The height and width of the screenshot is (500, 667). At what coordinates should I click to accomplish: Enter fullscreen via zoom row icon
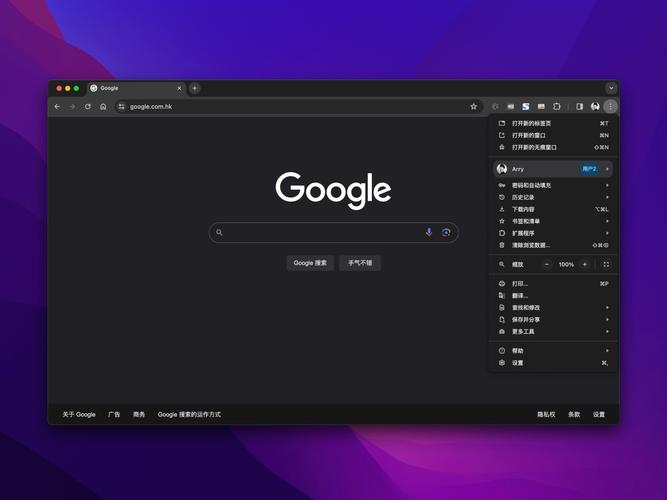pos(606,264)
